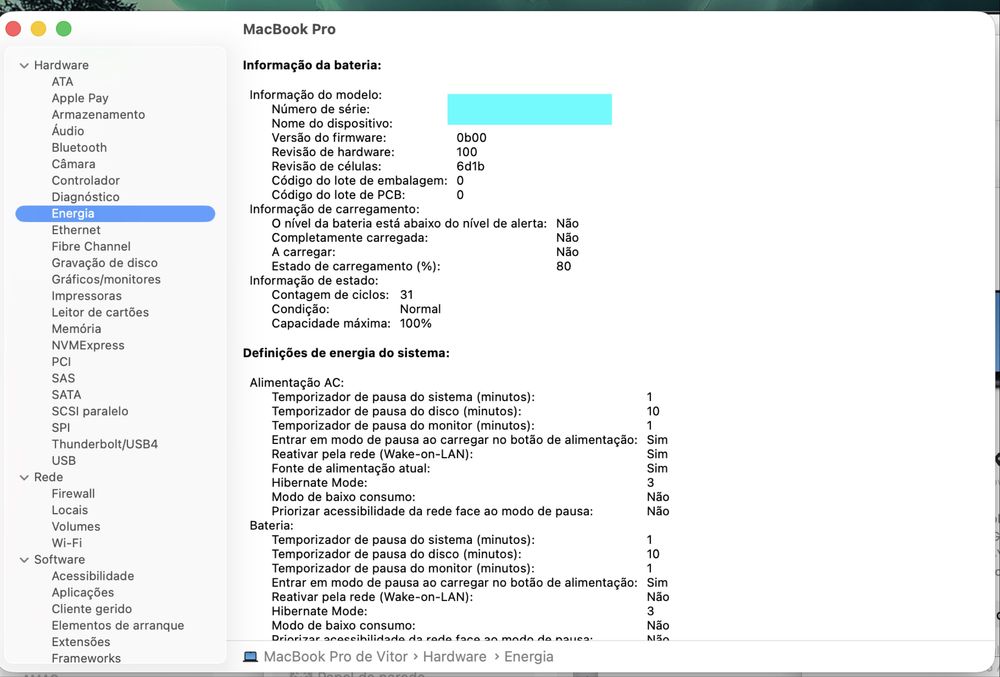1000x677 pixels.
Task: Click Energia in the bottom path bar
Action: tap(529, 657)
